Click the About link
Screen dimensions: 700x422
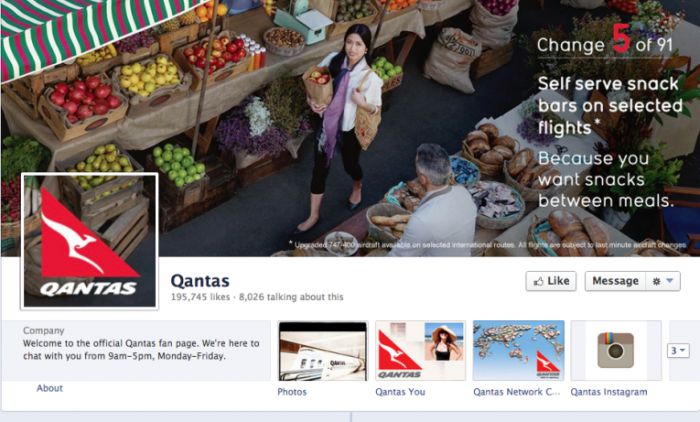point(50,388)
